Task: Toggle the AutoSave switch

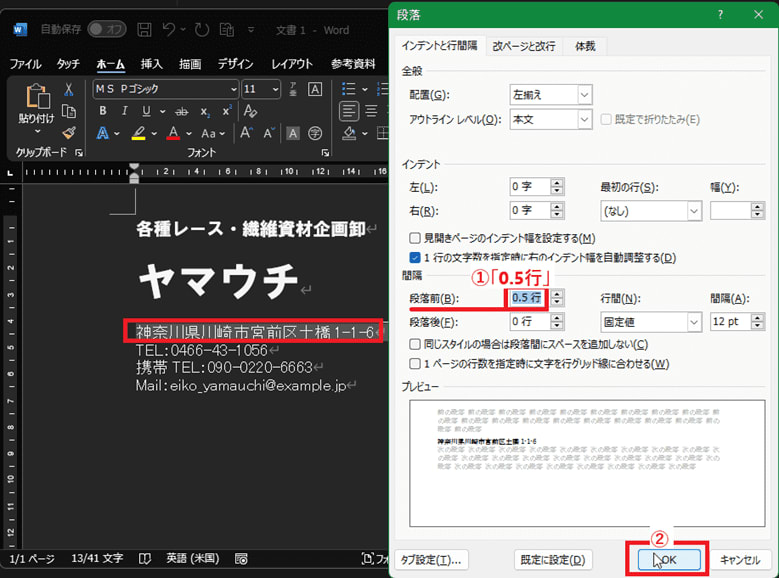Action: [x=106, y=29]
